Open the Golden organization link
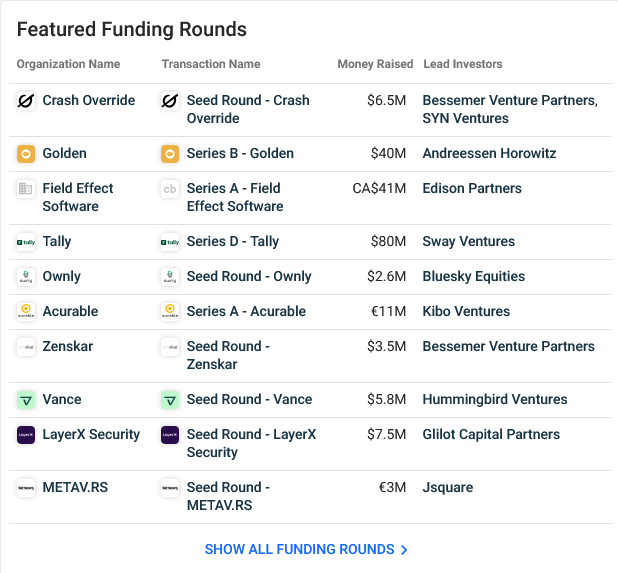 pos(65,153)
